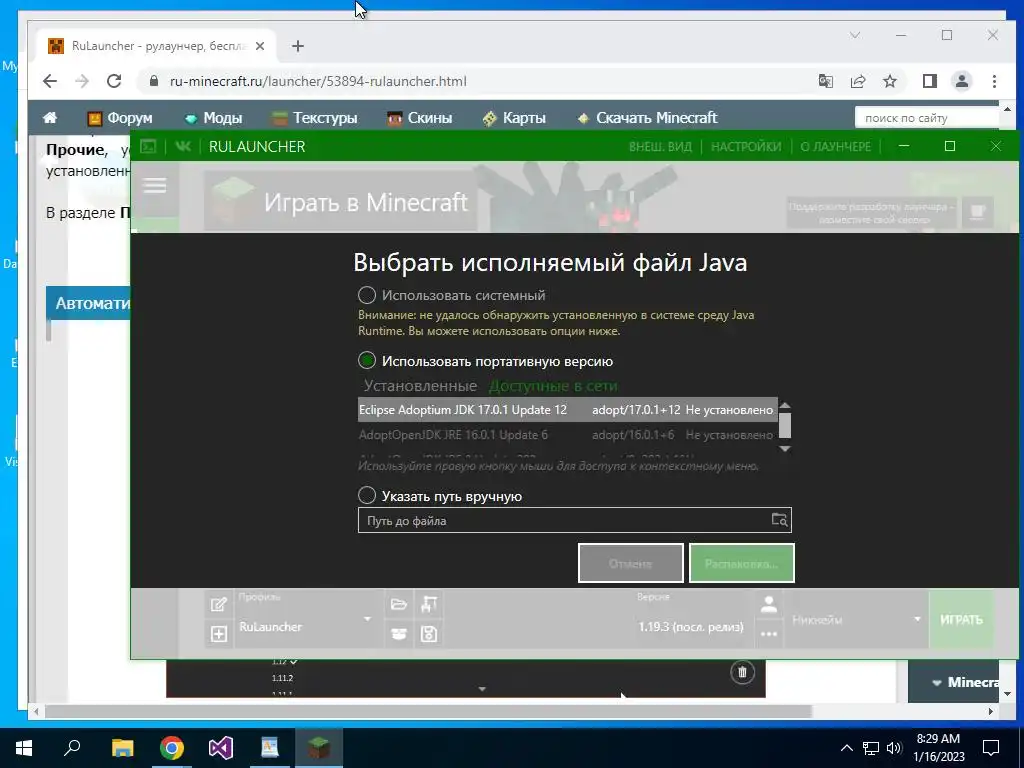Select 'Eclipse Adoptium JDK 17.0.1 Update 12' row
Viewport: 1024px width, 768px height.
pyautogui.click(x=568, y=409)
